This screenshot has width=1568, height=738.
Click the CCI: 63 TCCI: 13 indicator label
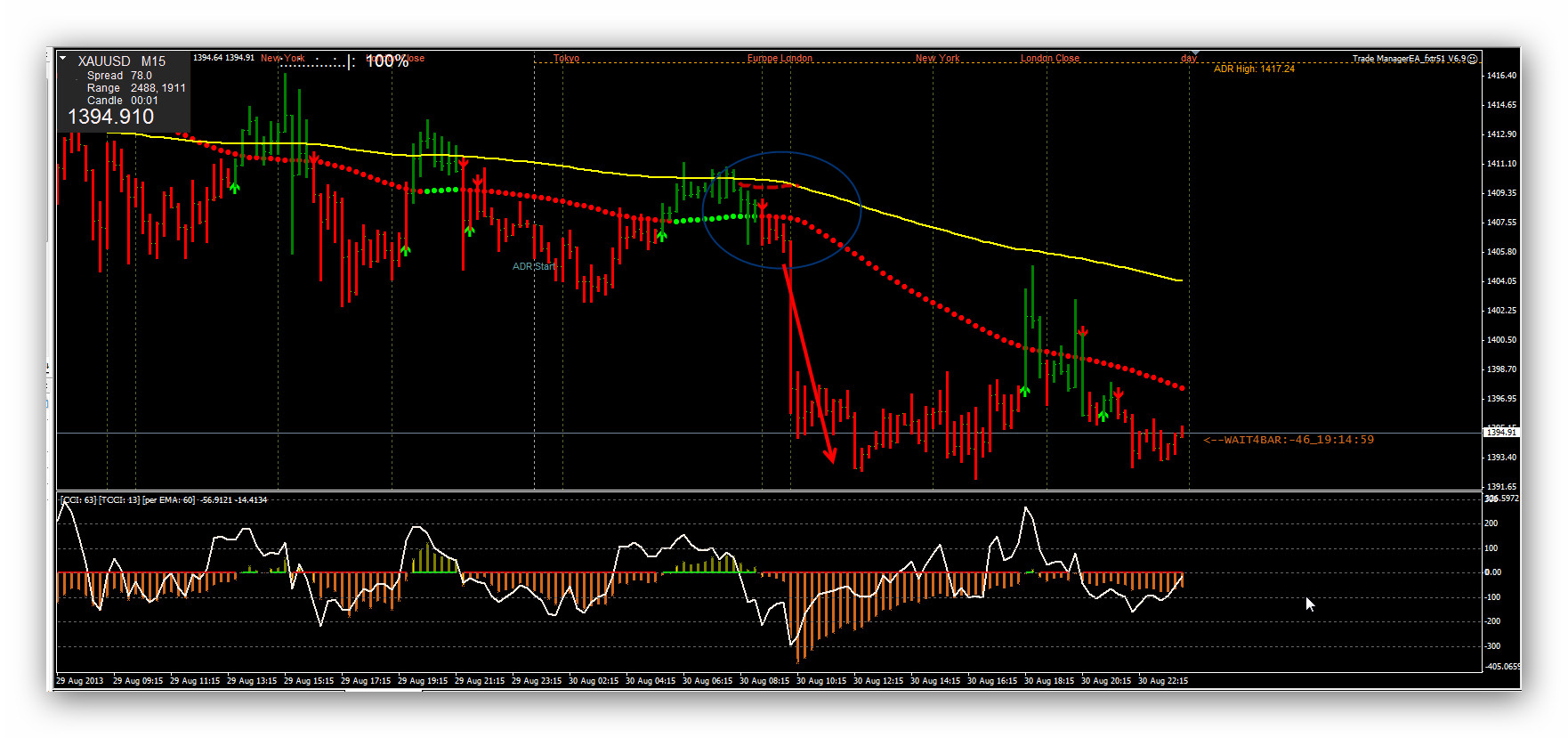click(x=164, y=499)
